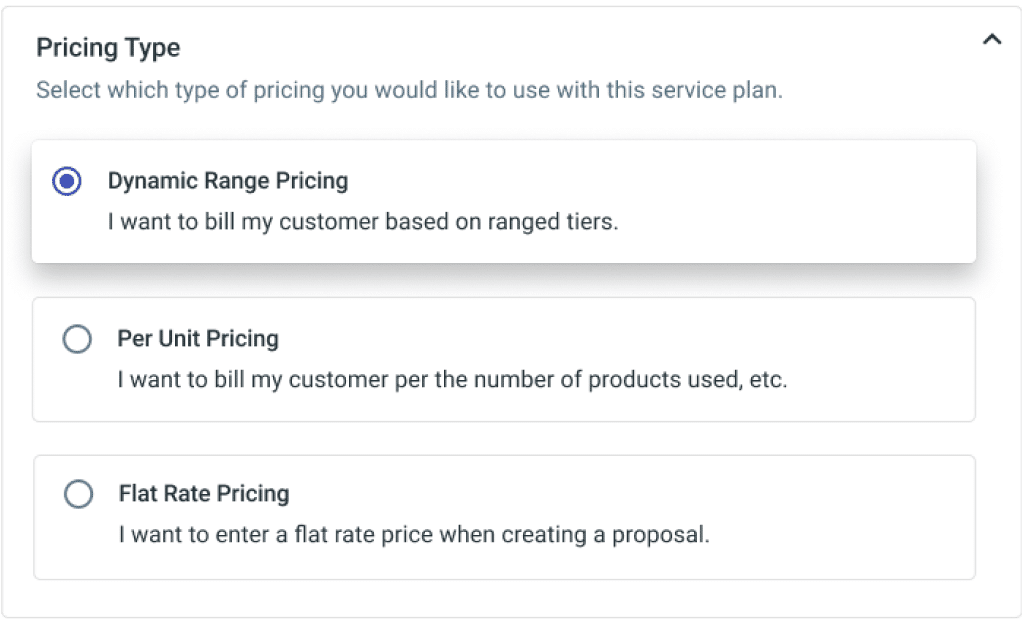
Task: Click the word "tiers" in Dynamic Range description
Action: click(x=592, y=222)
